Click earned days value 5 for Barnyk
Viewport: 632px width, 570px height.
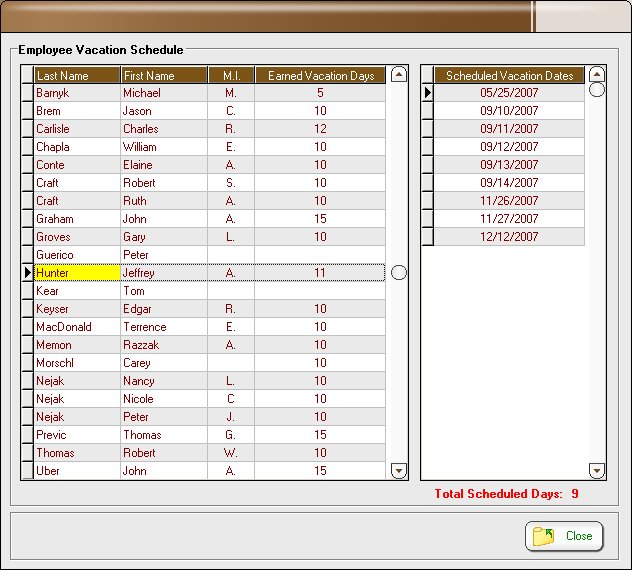click(x=320, y=93)
